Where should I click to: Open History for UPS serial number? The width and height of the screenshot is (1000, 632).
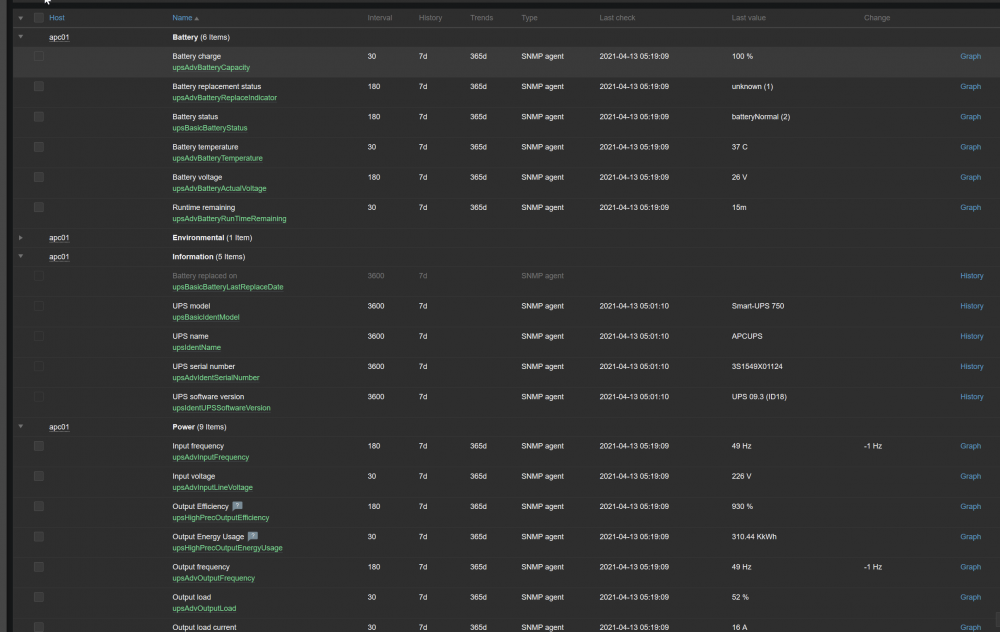click(971, 366)
